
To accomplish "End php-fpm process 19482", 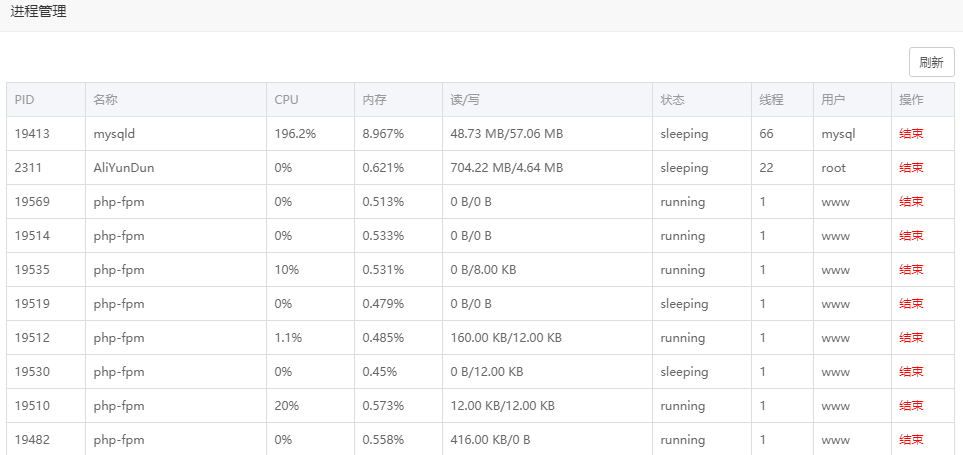I will tap(911, 440).
